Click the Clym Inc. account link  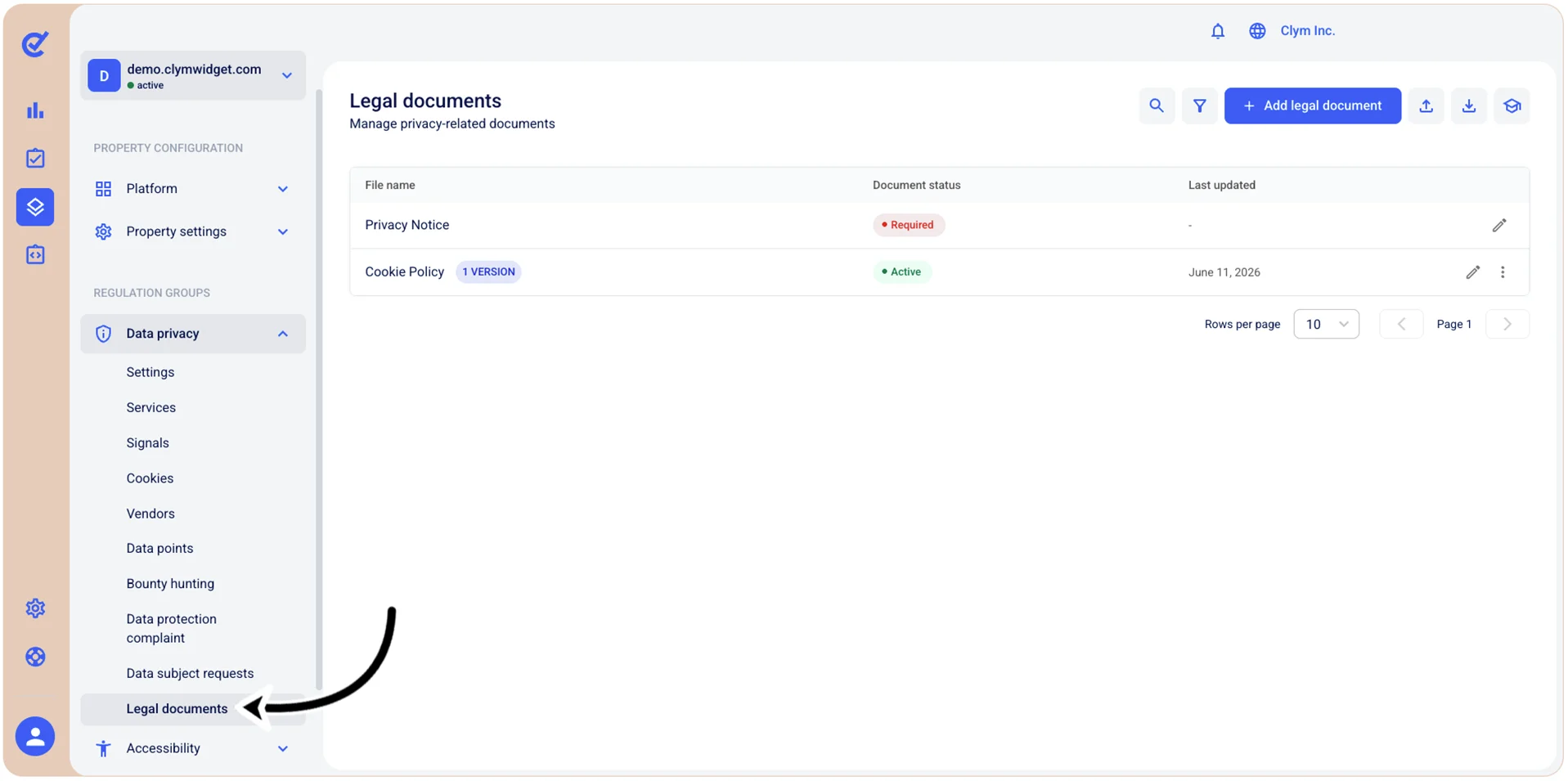(1307, 31)
